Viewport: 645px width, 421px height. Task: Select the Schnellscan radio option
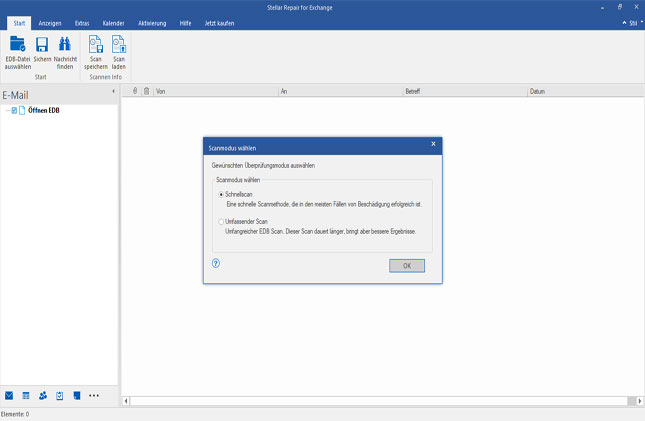click(221, 194)
